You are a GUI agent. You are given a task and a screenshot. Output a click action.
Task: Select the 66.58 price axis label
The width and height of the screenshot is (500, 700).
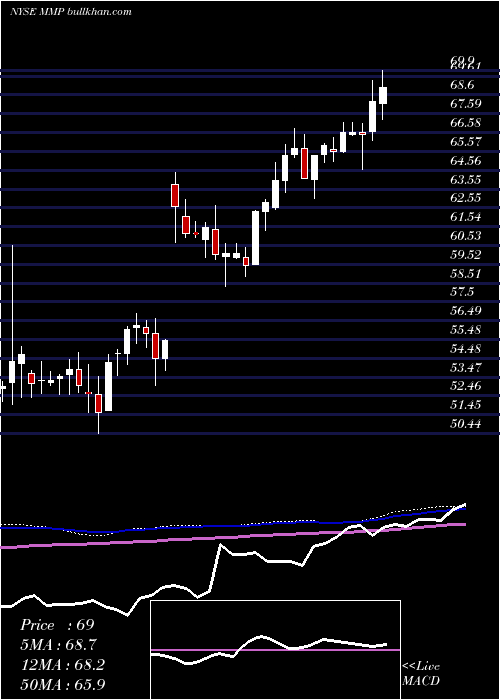[466, 123]
